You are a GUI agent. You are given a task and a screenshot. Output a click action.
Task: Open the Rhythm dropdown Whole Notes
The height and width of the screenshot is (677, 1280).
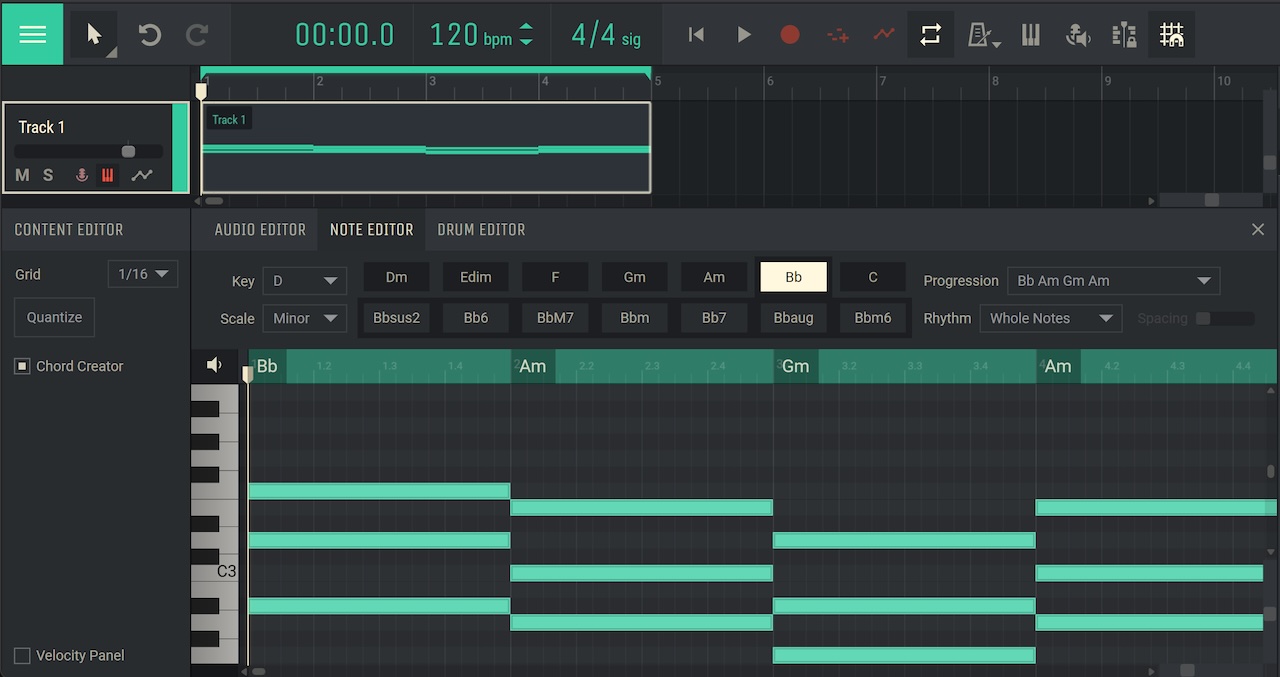1049,318
